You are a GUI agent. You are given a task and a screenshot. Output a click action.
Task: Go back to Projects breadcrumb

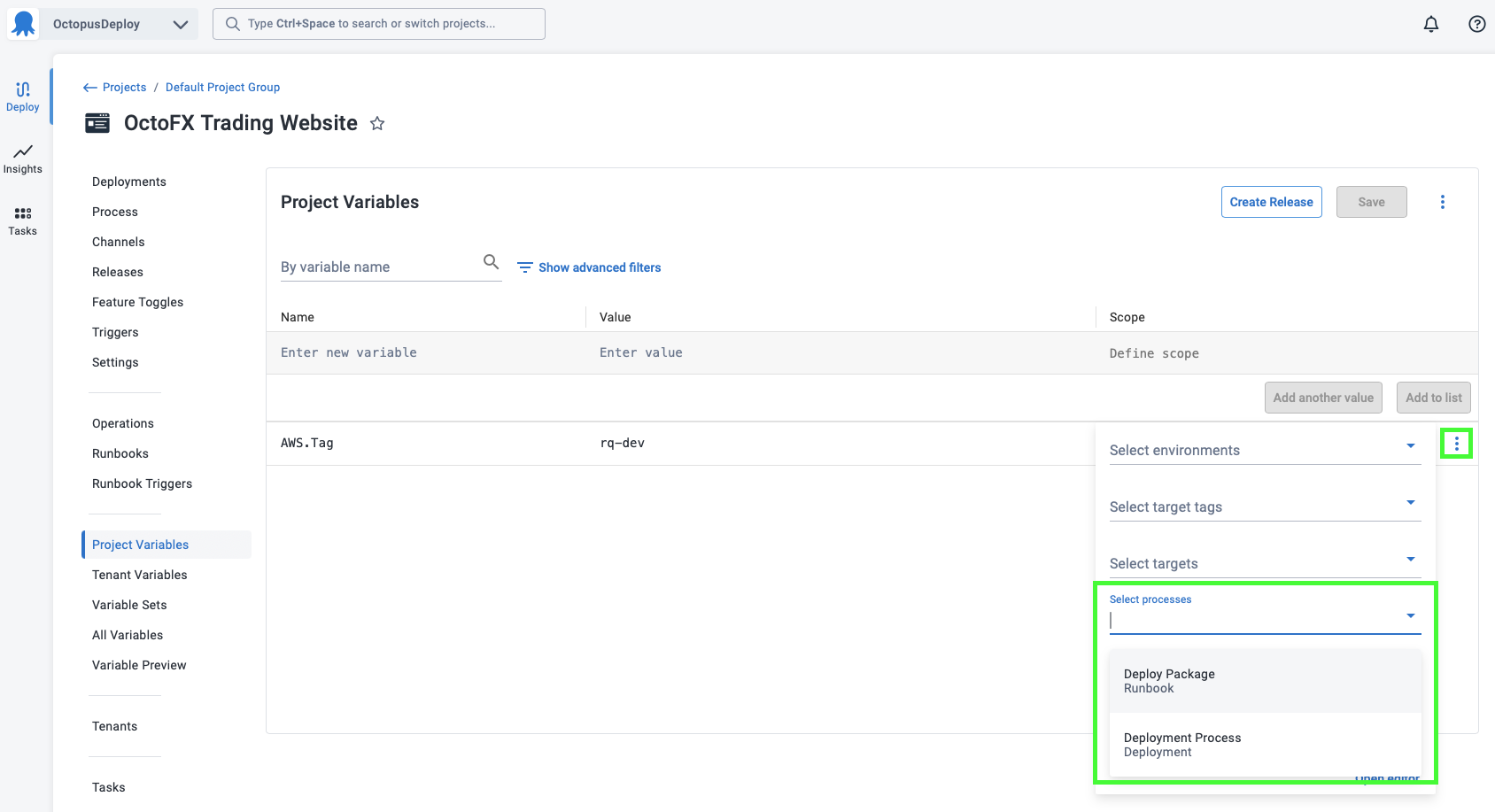[x=115, y=87]
